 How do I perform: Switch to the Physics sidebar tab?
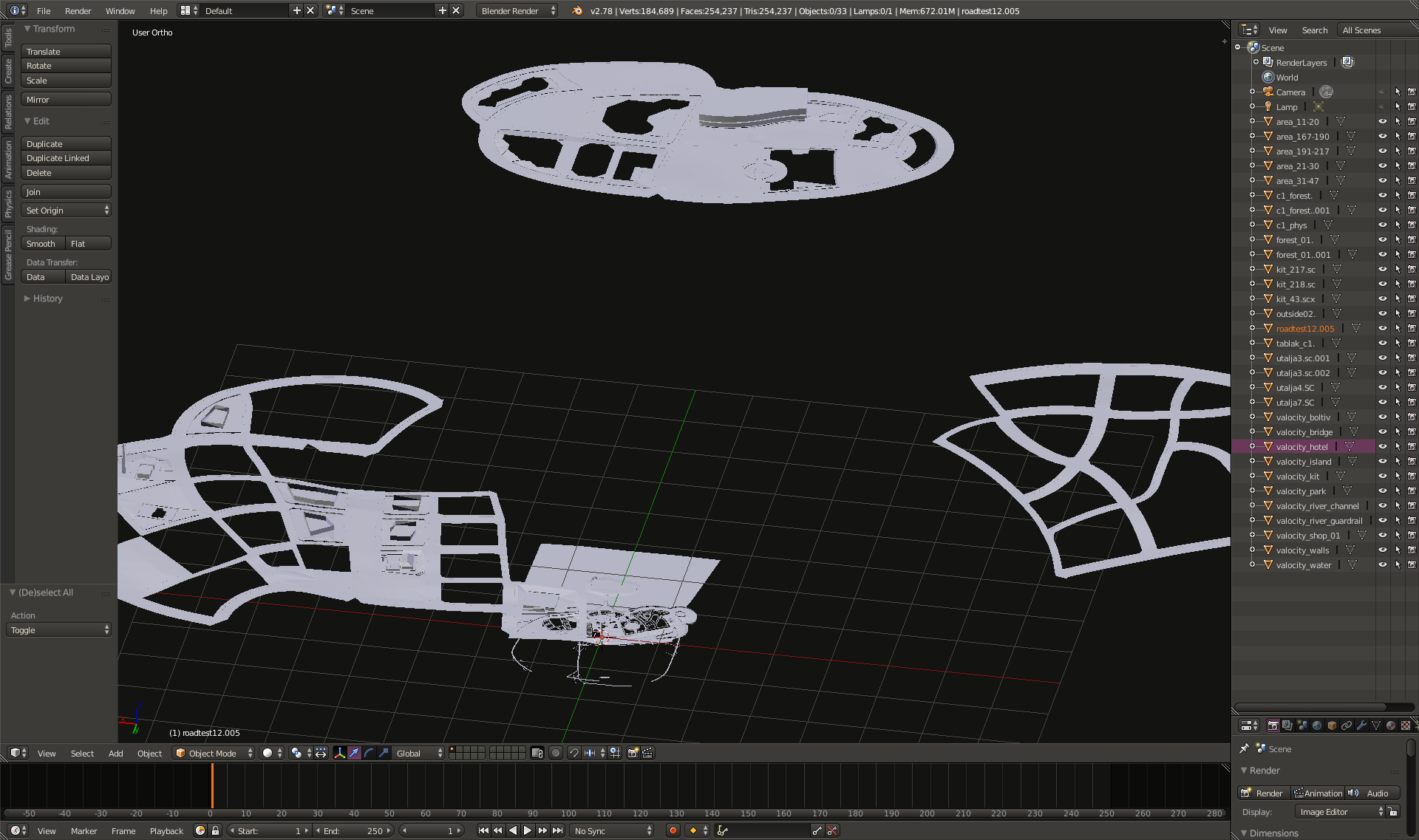8,204
